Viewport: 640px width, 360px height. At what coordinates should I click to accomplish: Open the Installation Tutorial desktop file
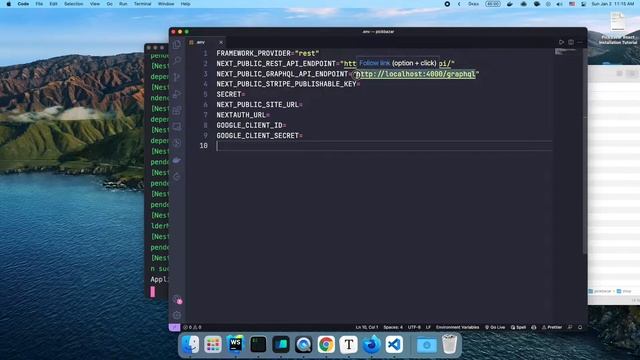pyautogui.click(x=618, y=28)
